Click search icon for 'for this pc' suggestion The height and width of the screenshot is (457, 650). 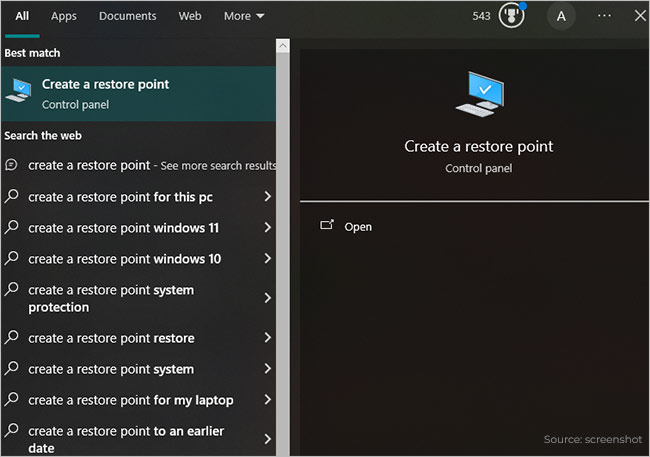coord(12,195)
